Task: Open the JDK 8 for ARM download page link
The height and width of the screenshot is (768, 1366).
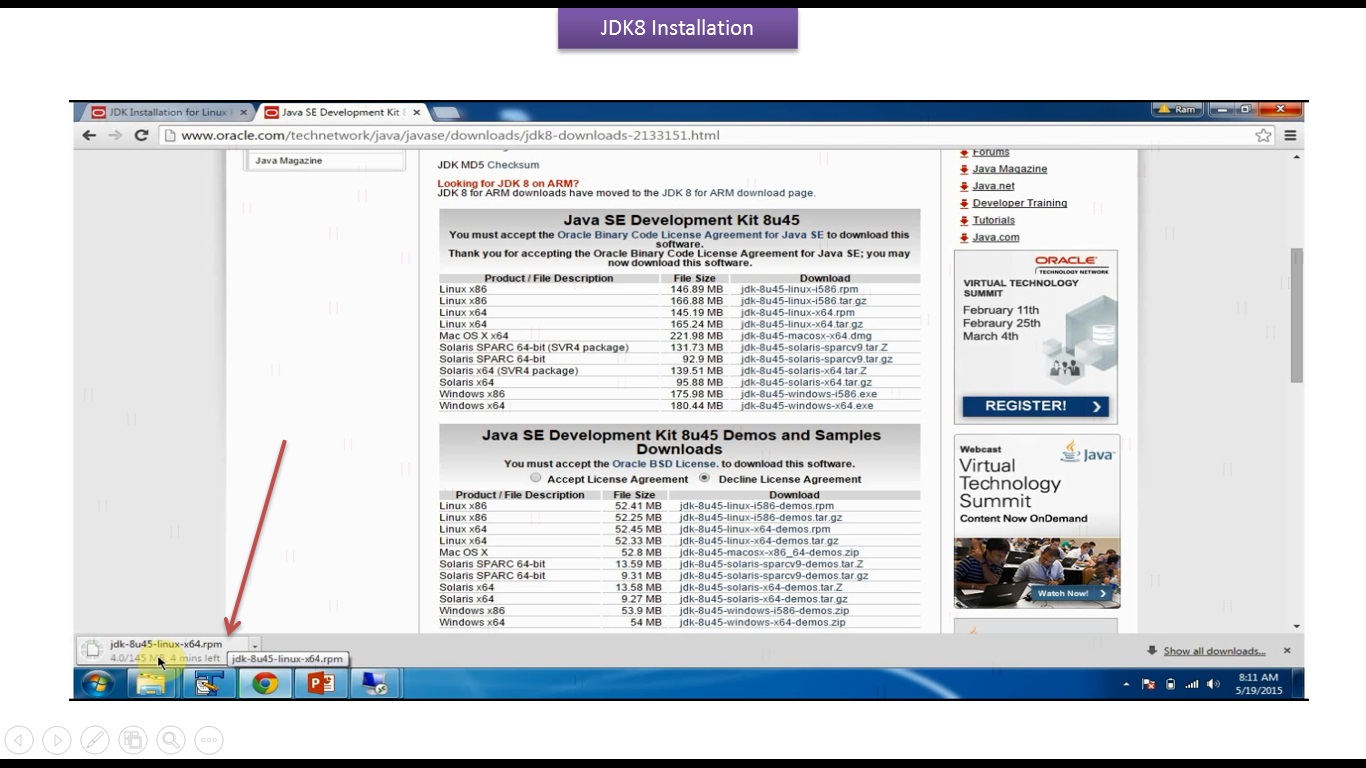Action: (x=737, y=193)
